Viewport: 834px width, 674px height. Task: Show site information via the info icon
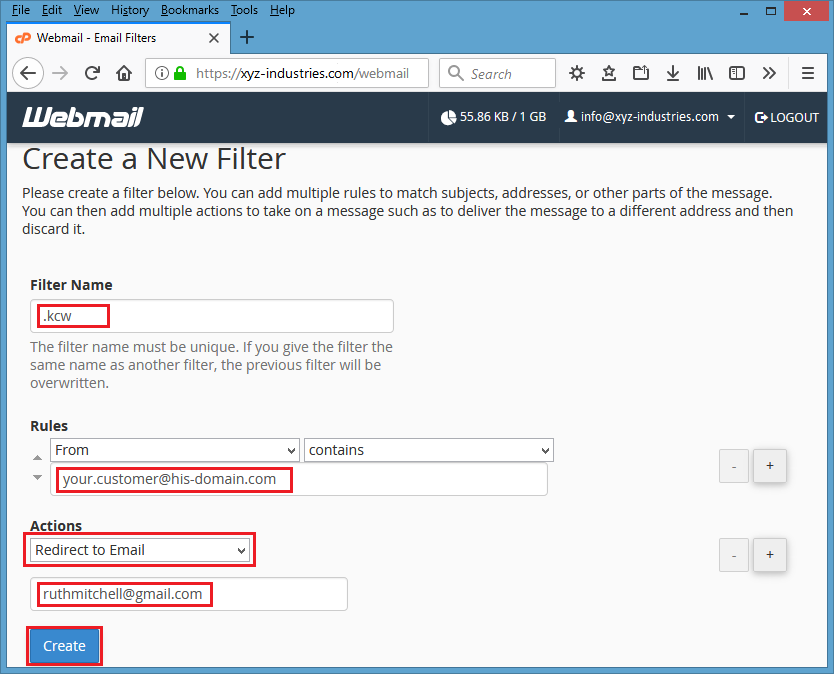click(161, 73)
